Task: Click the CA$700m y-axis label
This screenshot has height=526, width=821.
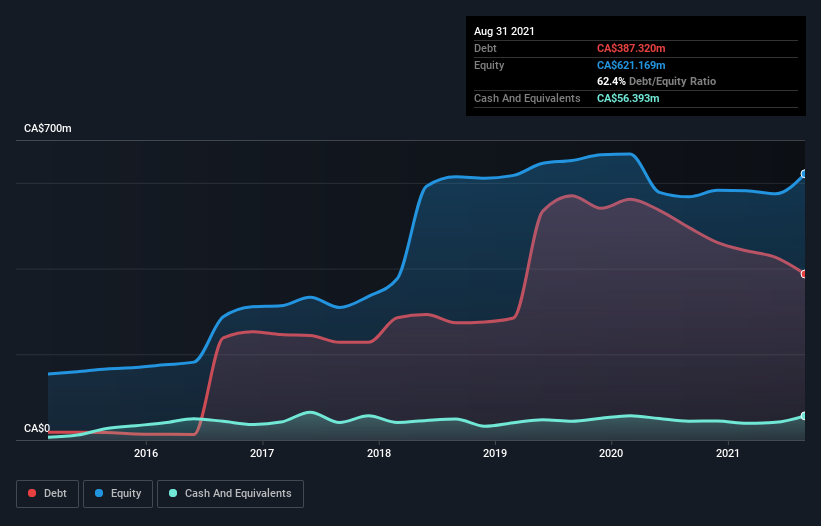Action: [x=48, y=128]
